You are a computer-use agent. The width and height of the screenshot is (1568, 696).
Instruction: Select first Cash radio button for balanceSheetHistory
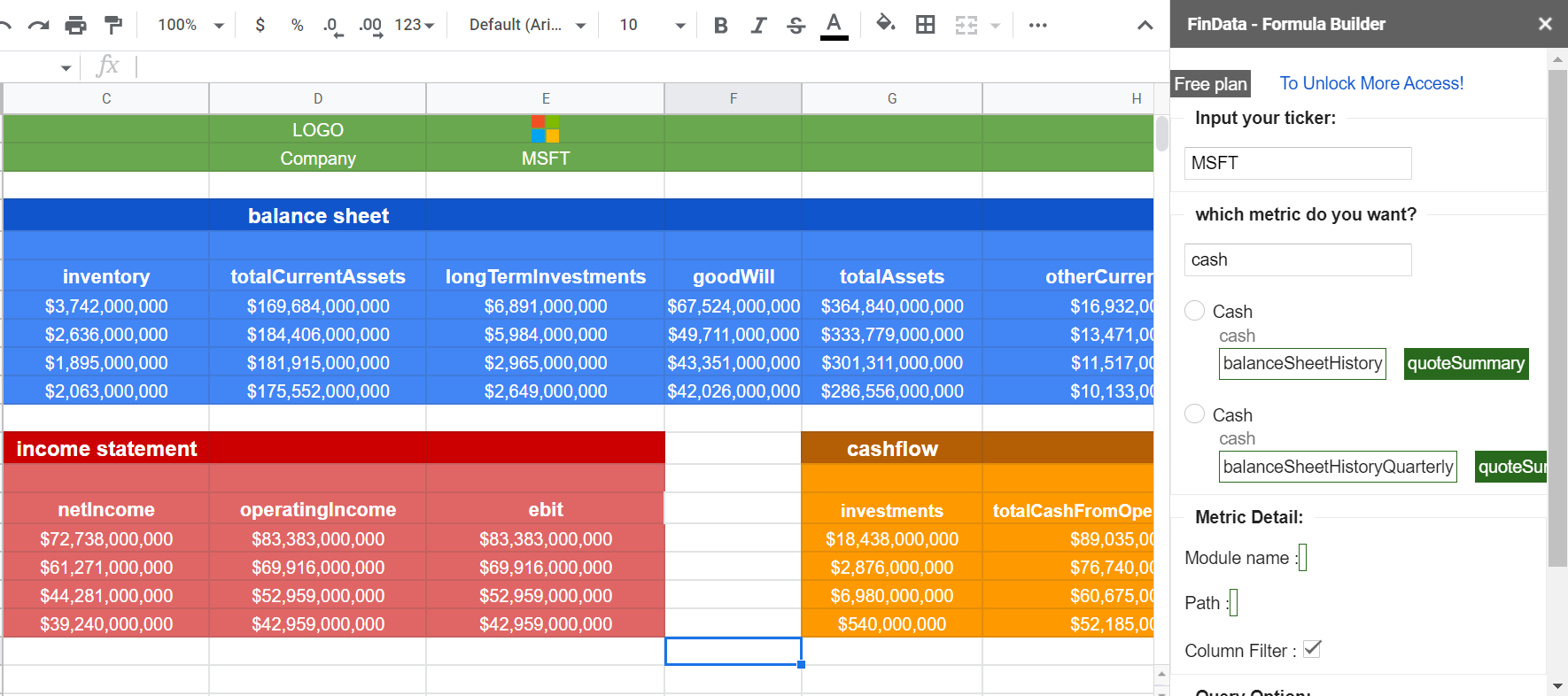(x=1194, y=311)
